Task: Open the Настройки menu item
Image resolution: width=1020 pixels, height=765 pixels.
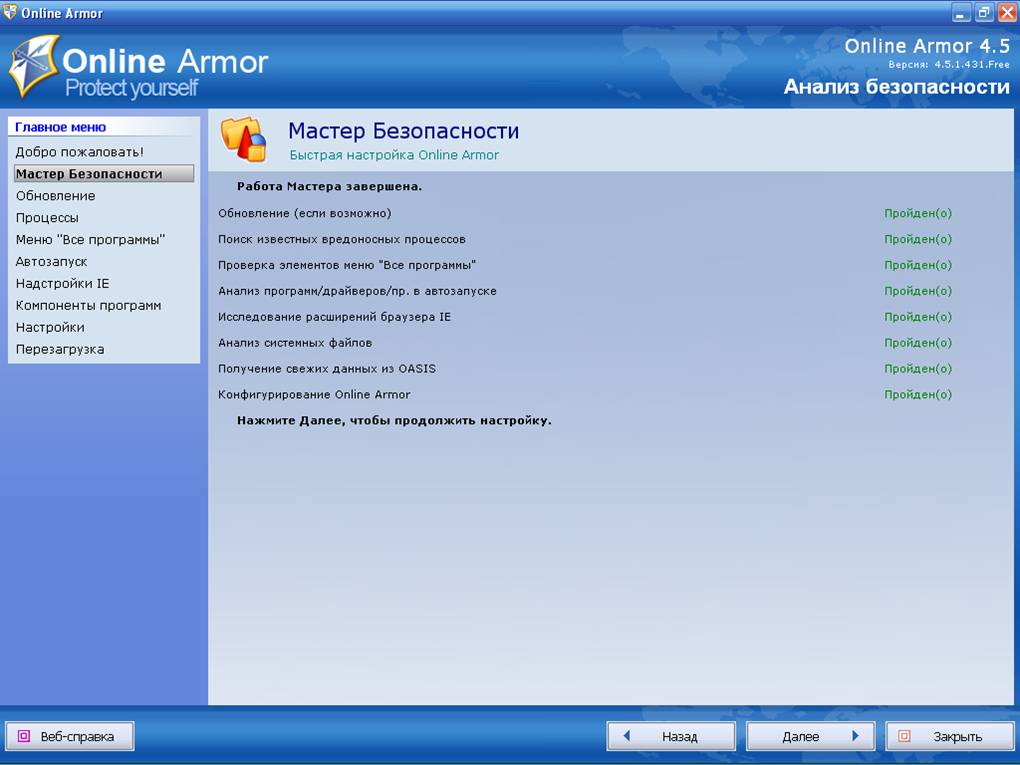Action: [50, 327]
